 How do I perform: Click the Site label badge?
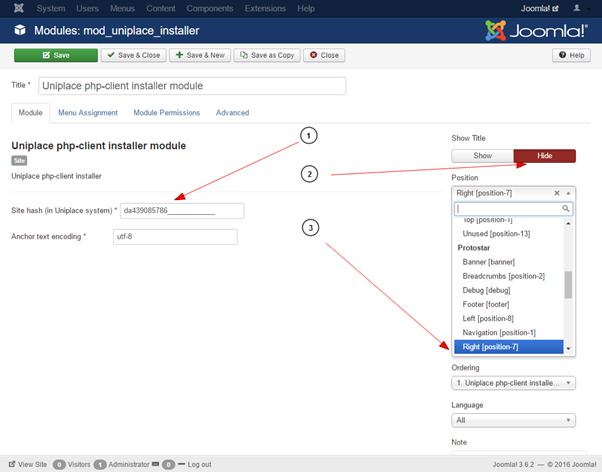pyautogui.click(x=19, y=161)
